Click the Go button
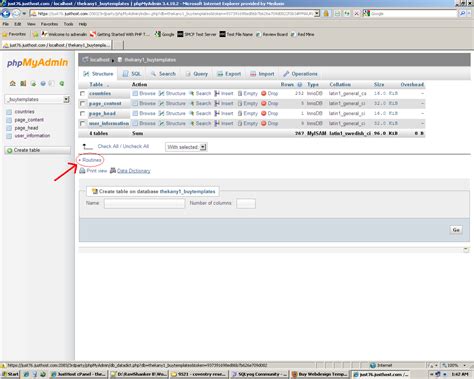 coord(456,230)
